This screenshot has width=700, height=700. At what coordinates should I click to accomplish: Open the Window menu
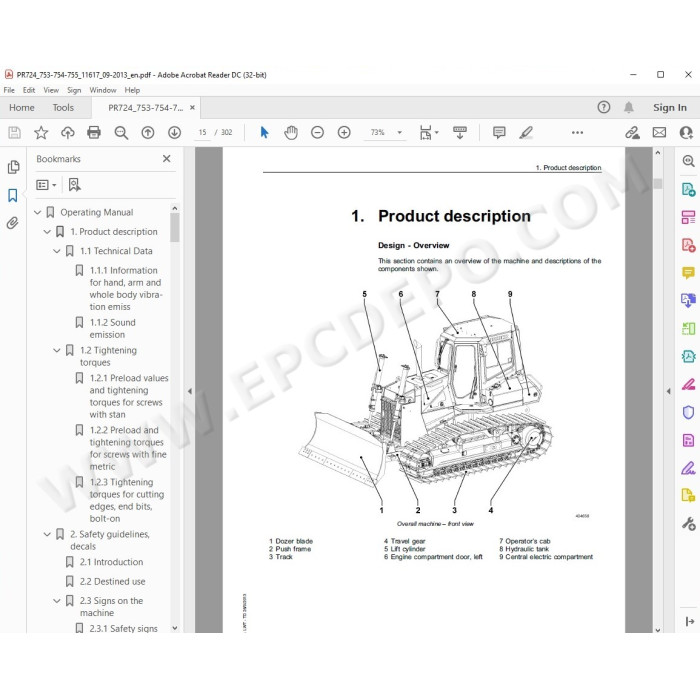(103, 90)
